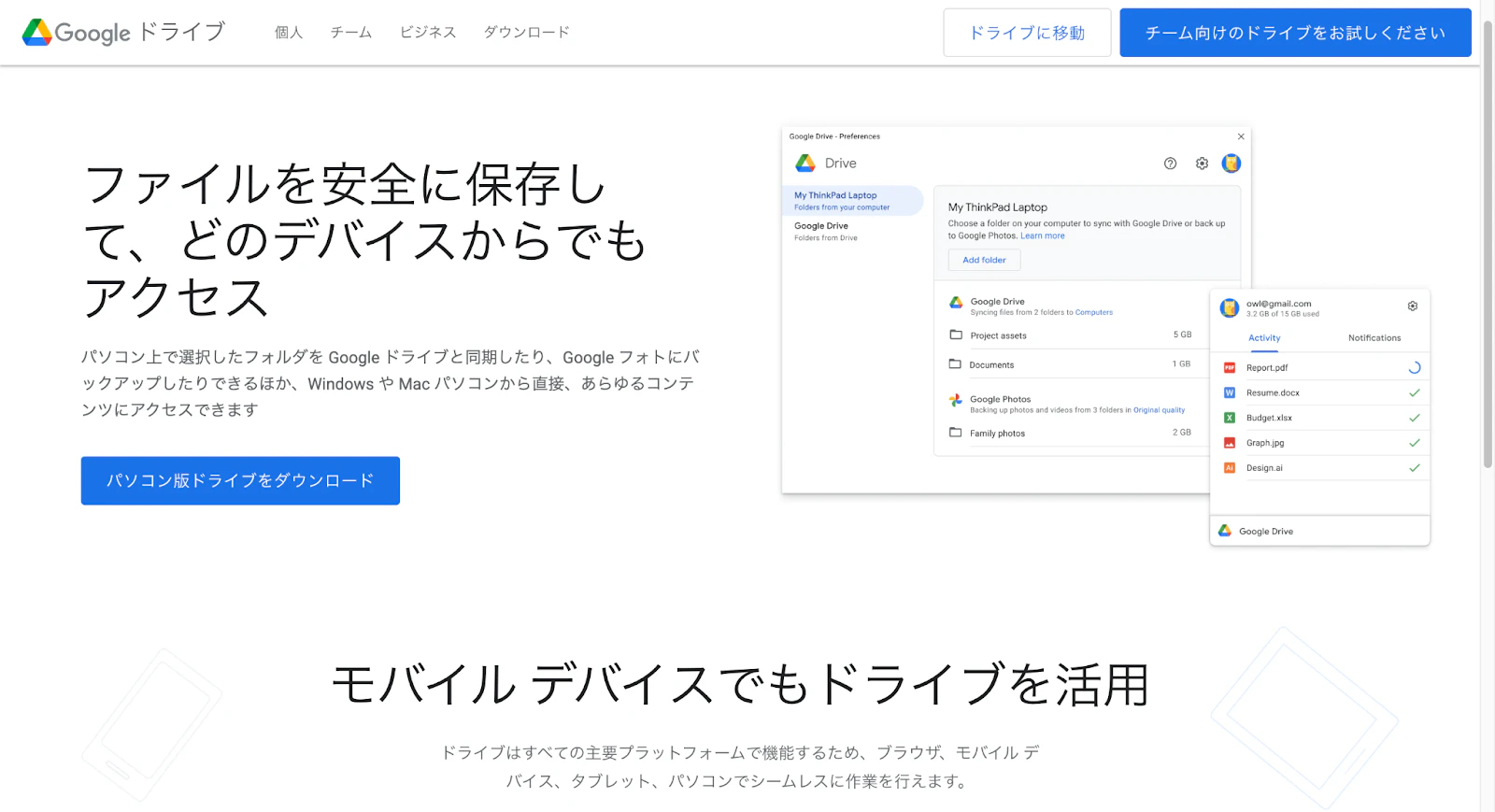Click the page vertical scrollbar

[1488, 243]
